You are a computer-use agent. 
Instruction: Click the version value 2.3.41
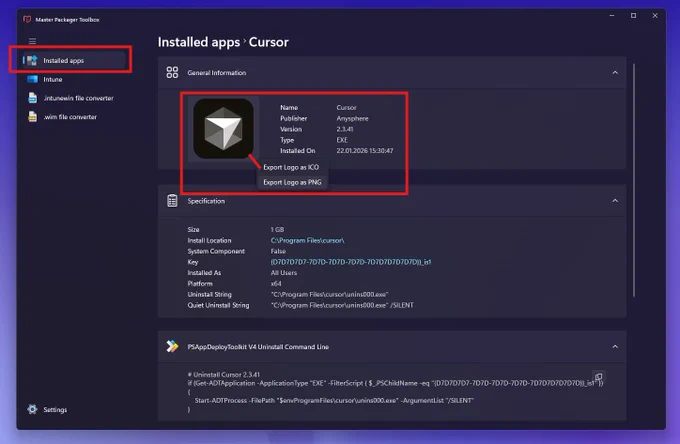[x=345, y=129]
